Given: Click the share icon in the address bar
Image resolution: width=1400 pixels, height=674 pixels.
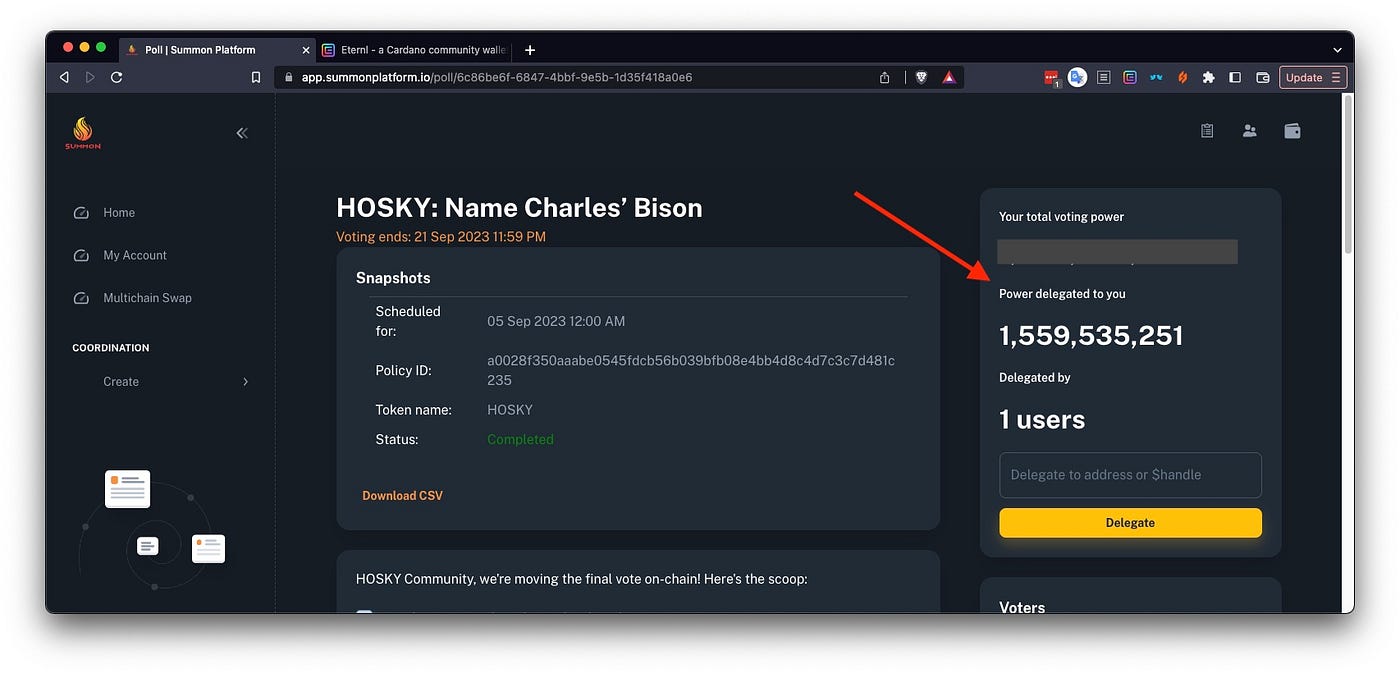Looking at the screenshot, I should [885, 77].
